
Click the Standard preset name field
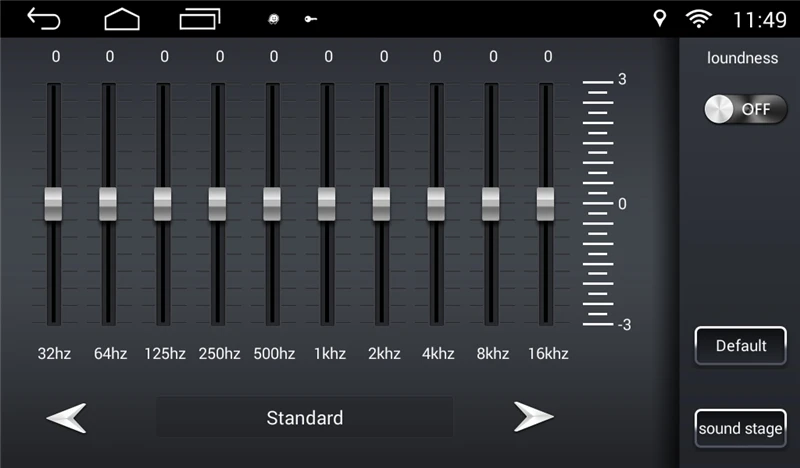pyautogui.click(x=305, y=417)
